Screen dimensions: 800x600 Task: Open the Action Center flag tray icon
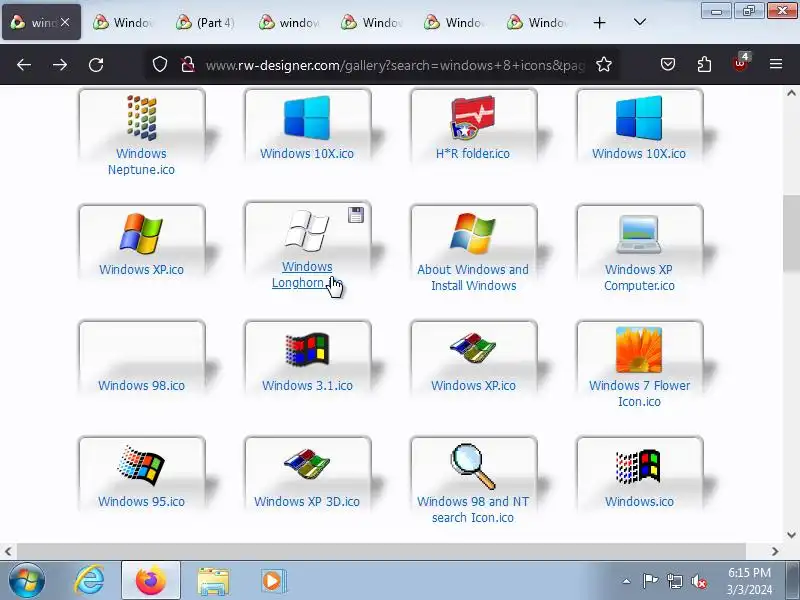(x=650, y=581)
